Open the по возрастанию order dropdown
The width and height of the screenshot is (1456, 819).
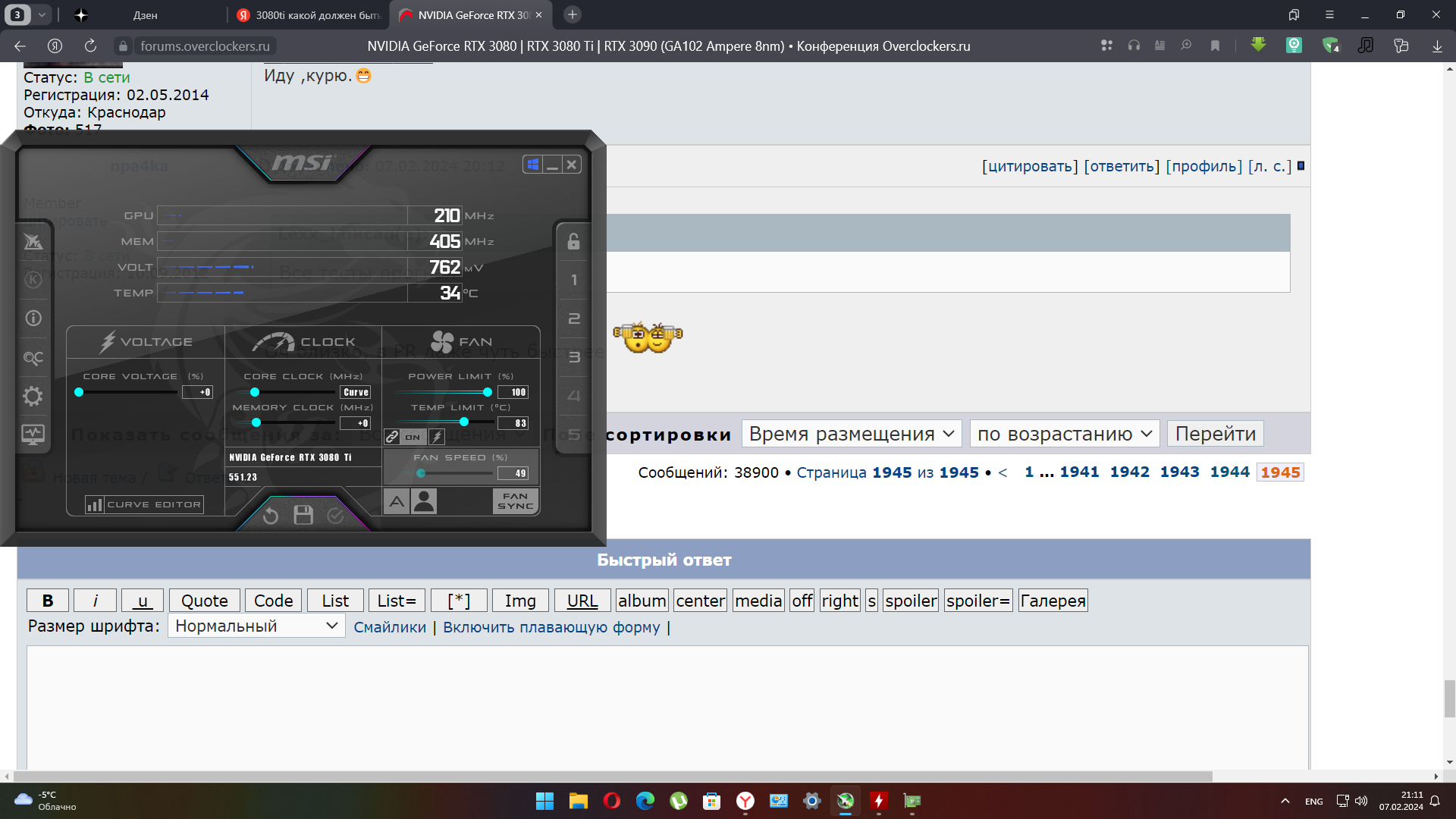click(x=1064, y=434)
